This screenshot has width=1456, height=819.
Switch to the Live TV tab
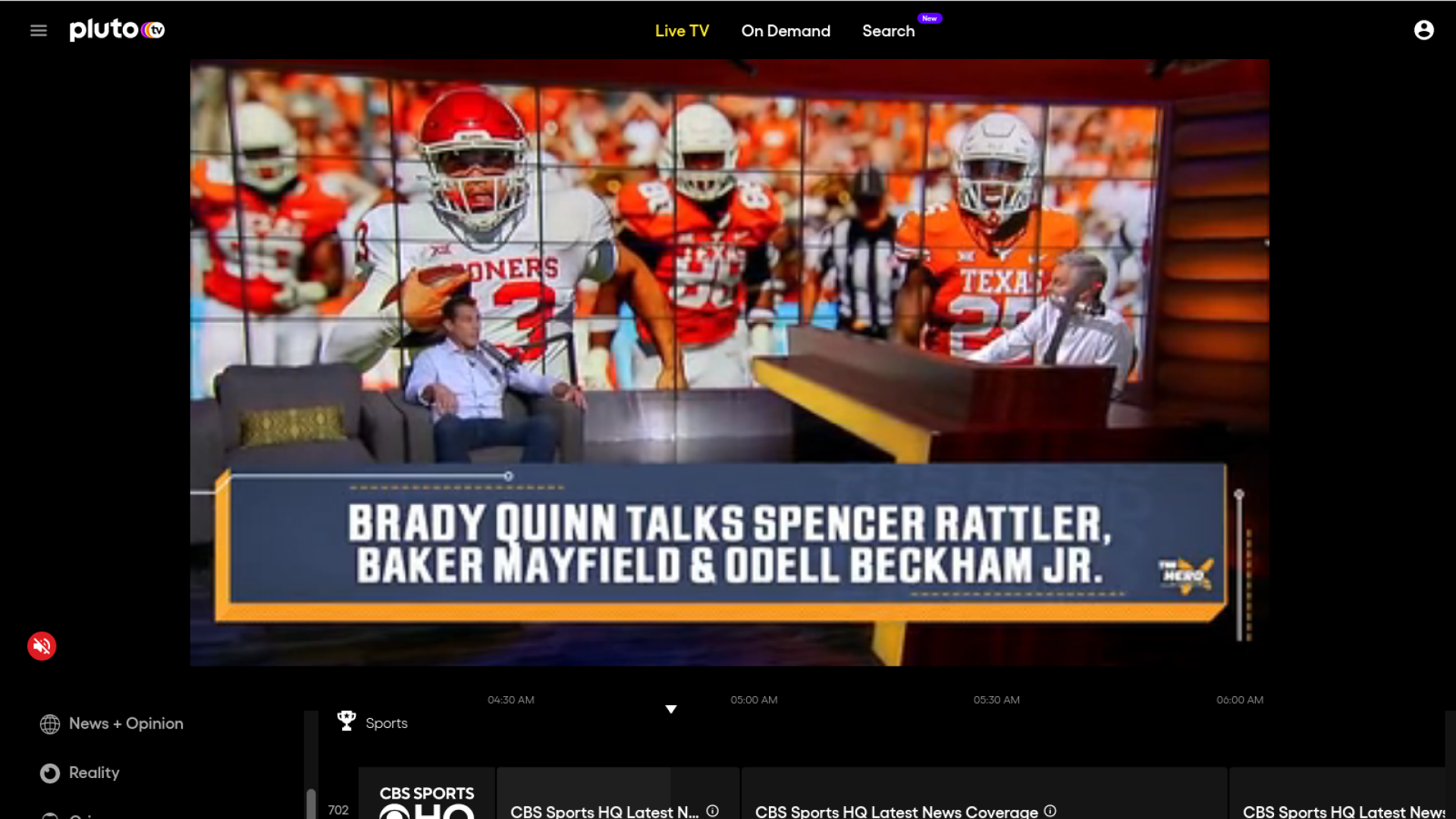click(682, 31)
